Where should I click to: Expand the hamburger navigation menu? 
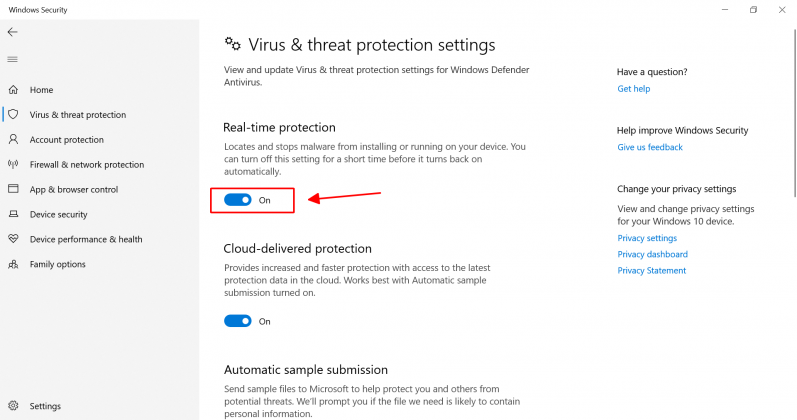coord(13,60)
